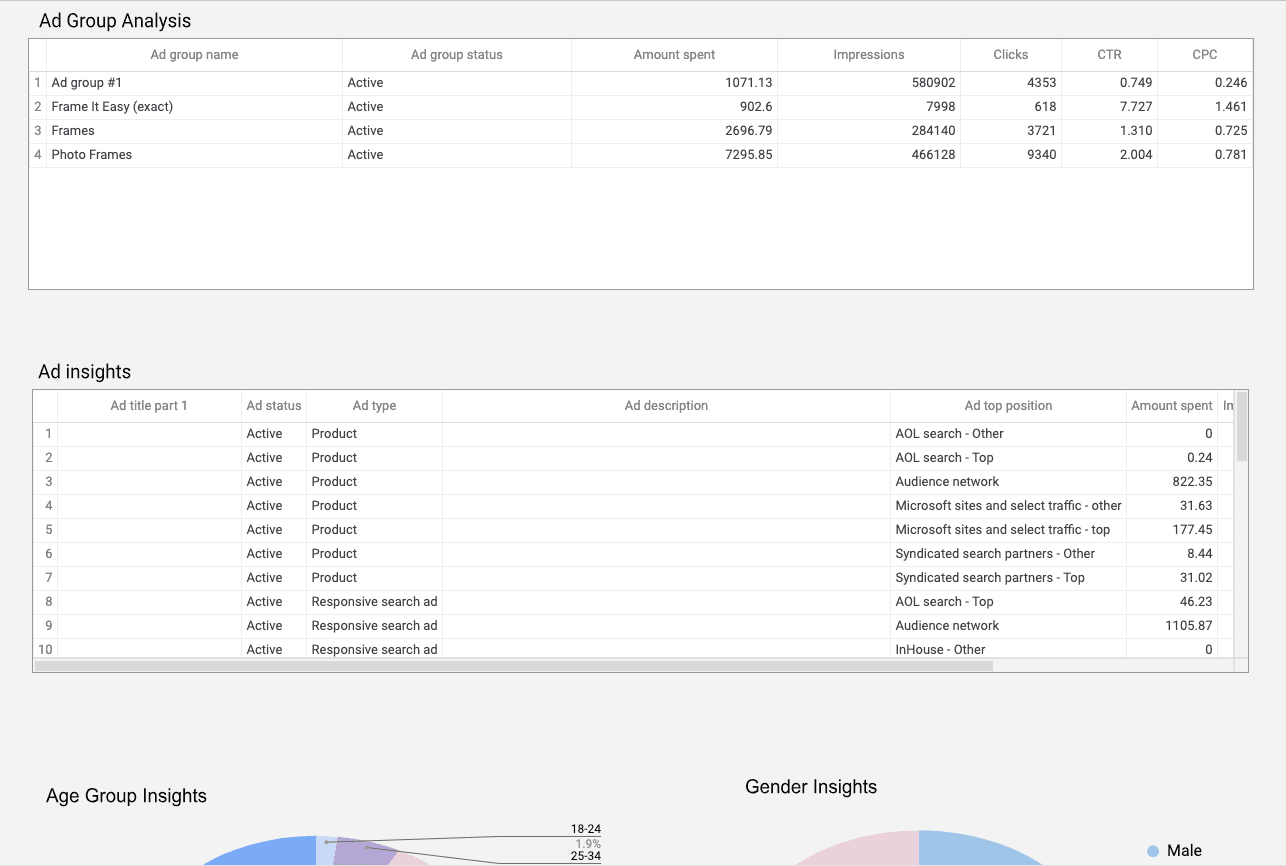Click clicks value 9340
This screenshot has width=1286, height=866.
point(1041,155)
